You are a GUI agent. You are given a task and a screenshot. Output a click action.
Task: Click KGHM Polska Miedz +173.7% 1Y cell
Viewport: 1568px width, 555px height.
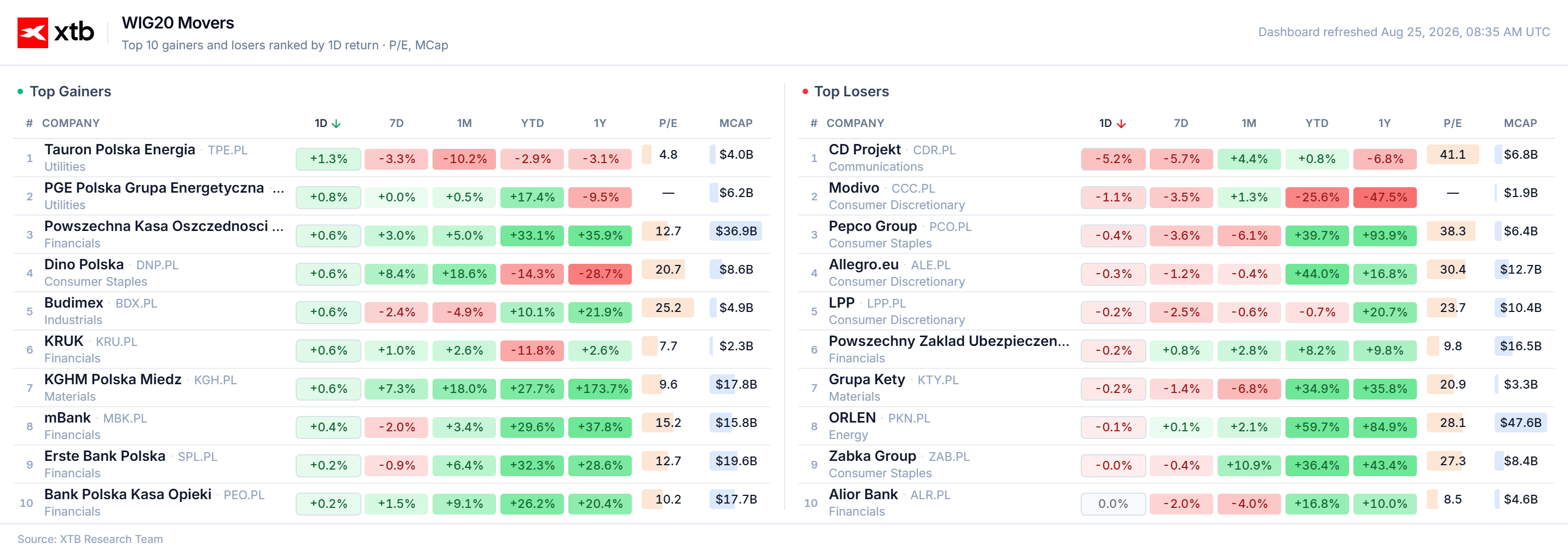coord(600,389)
